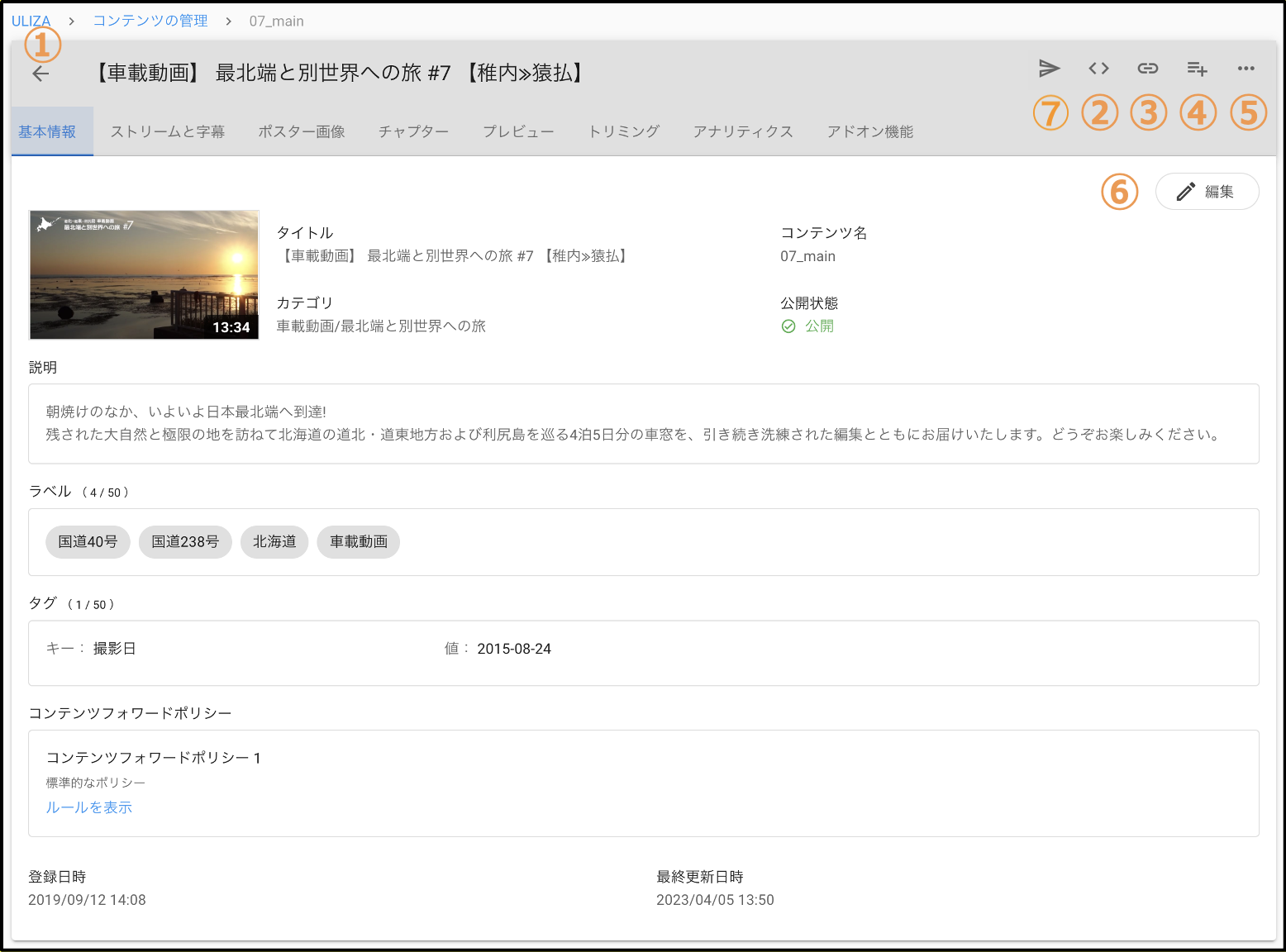The image size is (1286, 952).
Task: Click the sunset video thumbnail
Action: [145, 274]
